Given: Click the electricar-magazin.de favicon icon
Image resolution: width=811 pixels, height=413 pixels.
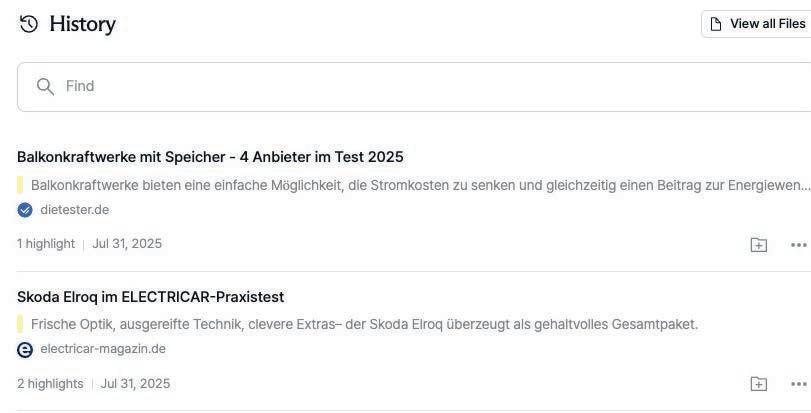Looking at the screenshot, I should point(25,350).
